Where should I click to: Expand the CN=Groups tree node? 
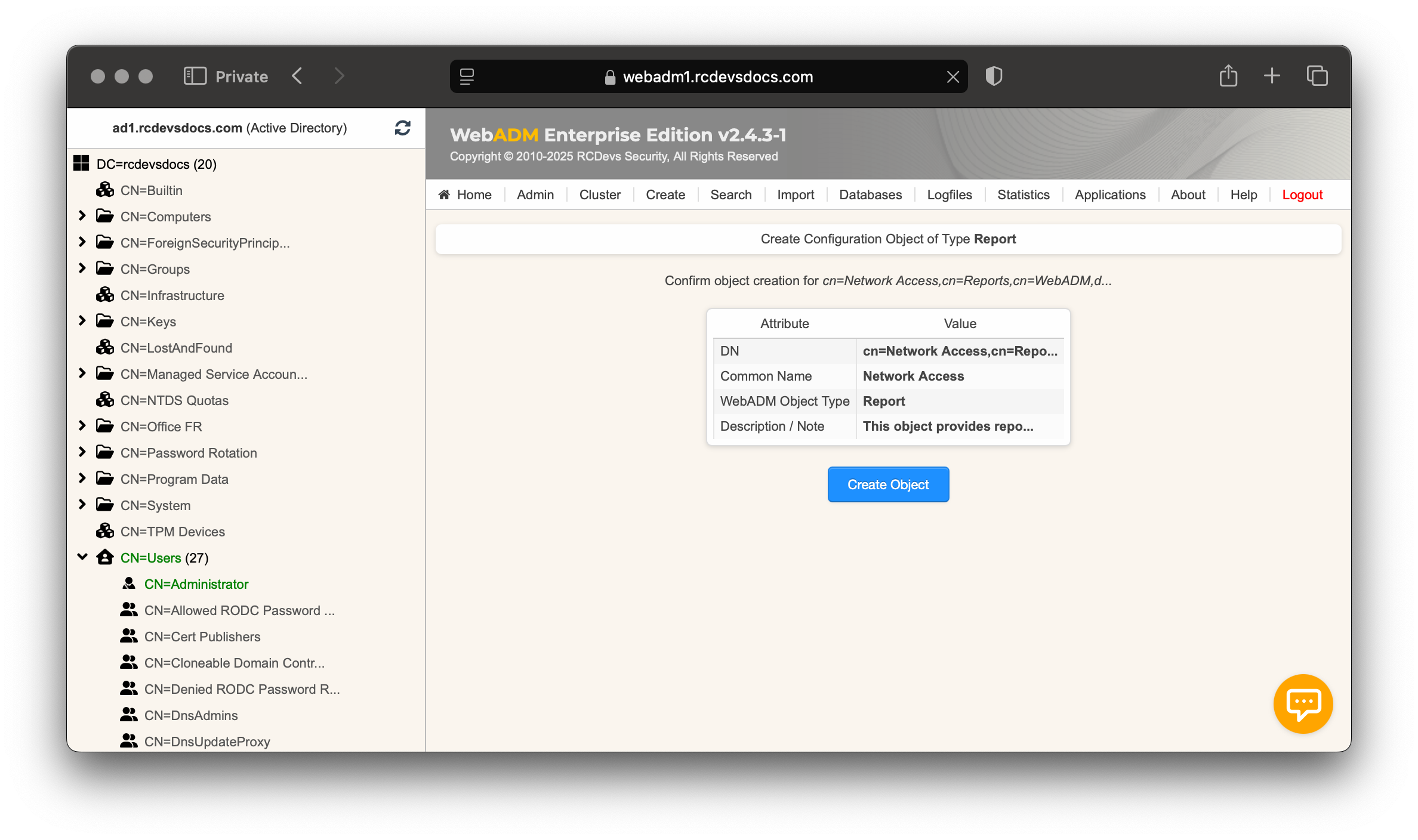tap(82, 268)
